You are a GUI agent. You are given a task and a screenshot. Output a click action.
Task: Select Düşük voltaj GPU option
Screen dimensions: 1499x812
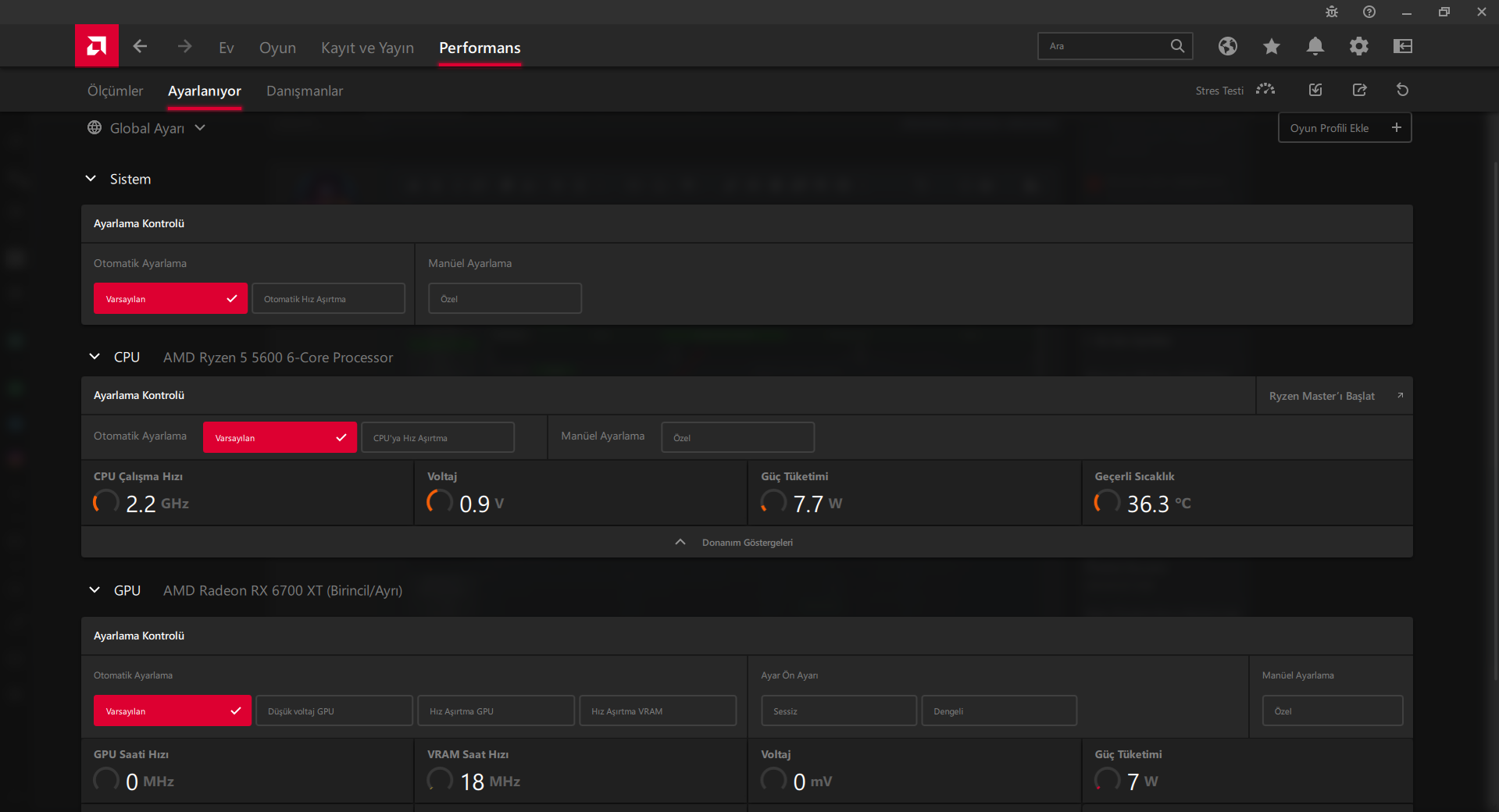(x=334, y=710)
